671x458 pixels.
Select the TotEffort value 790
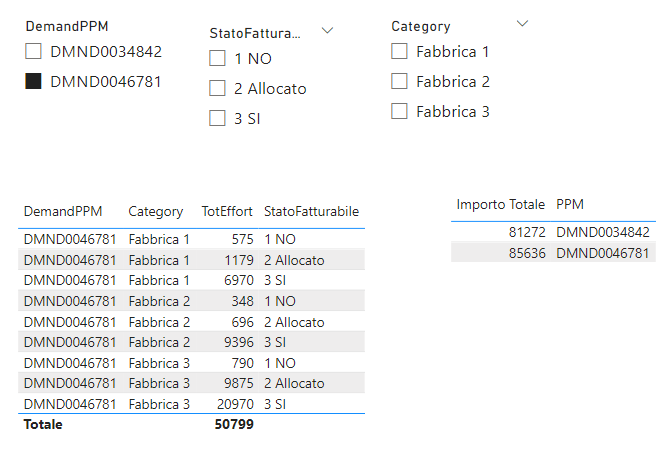point(243,363)
